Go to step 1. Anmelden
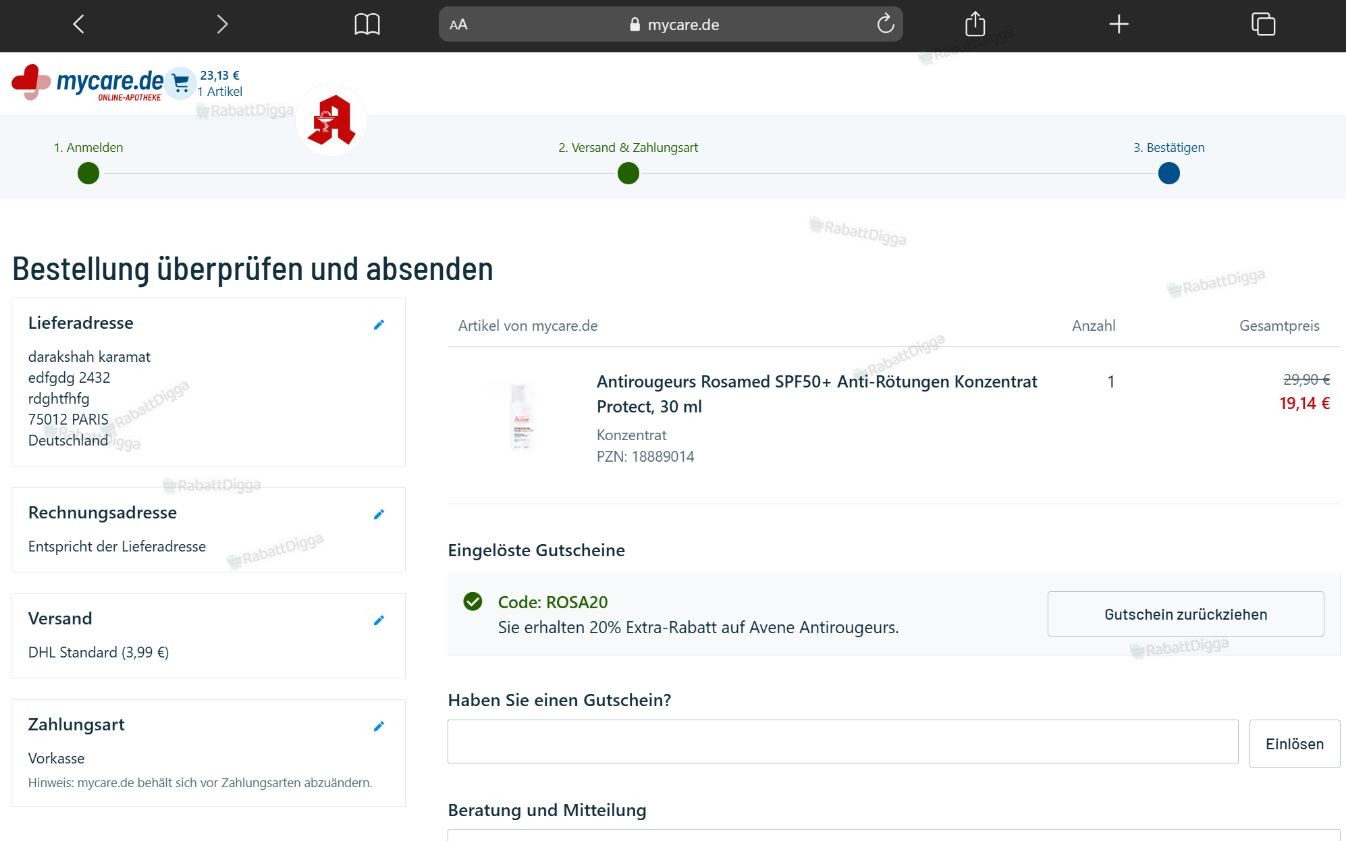 89,162
